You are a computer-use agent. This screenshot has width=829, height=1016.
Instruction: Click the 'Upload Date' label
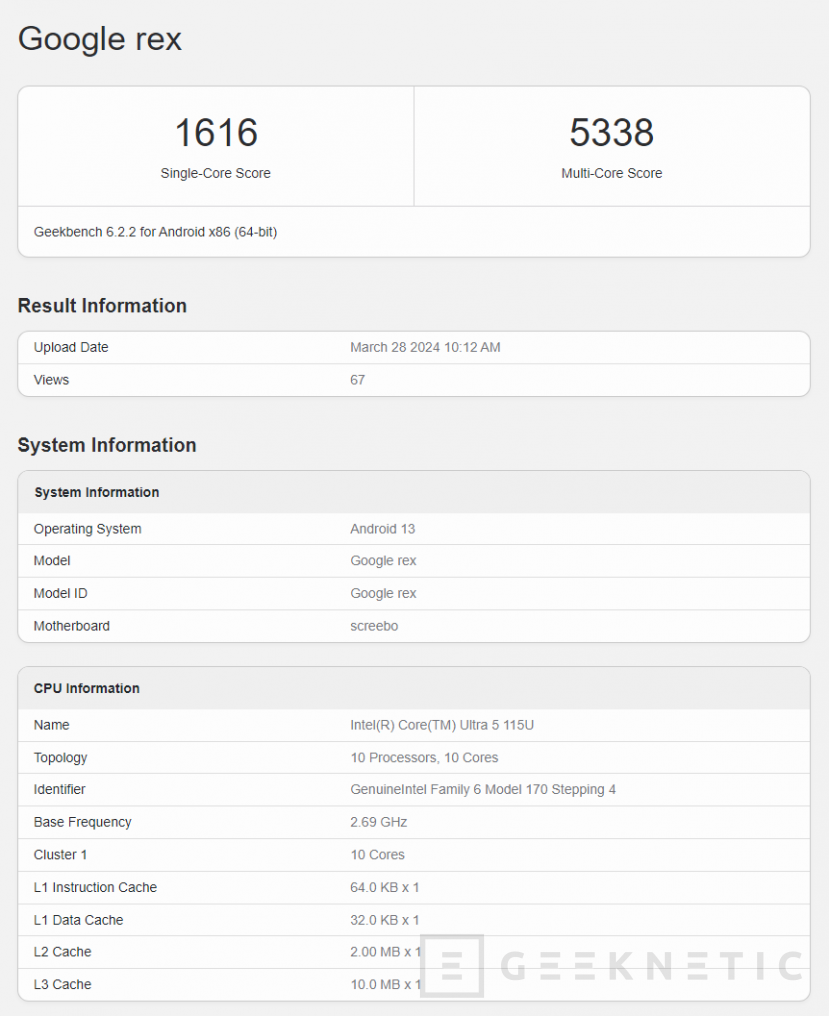point(71,347)
